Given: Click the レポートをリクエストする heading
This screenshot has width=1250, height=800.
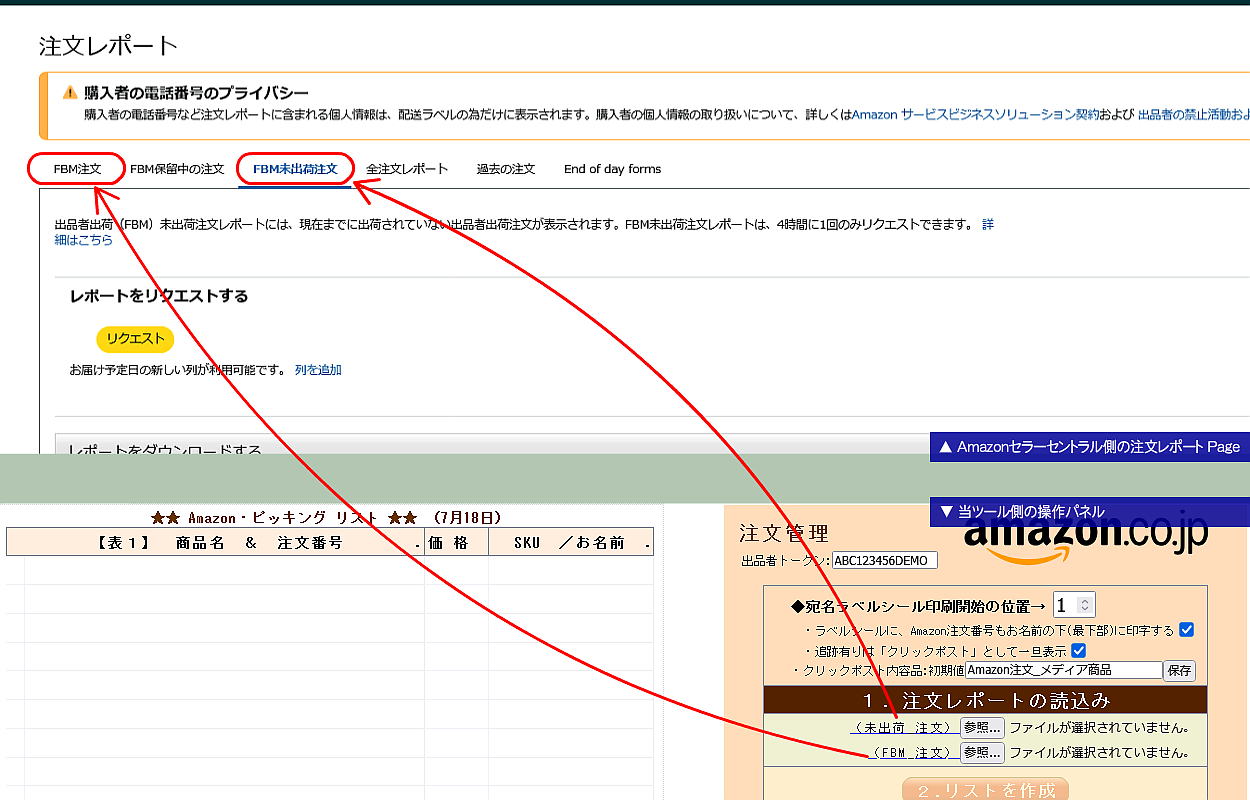Looking at the screenshot, I should pyautogui.click(x=159, y=296).
